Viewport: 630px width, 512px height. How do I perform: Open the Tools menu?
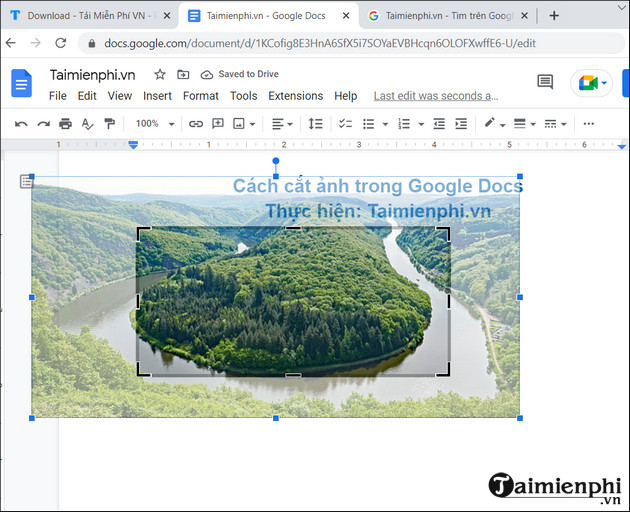243,96
